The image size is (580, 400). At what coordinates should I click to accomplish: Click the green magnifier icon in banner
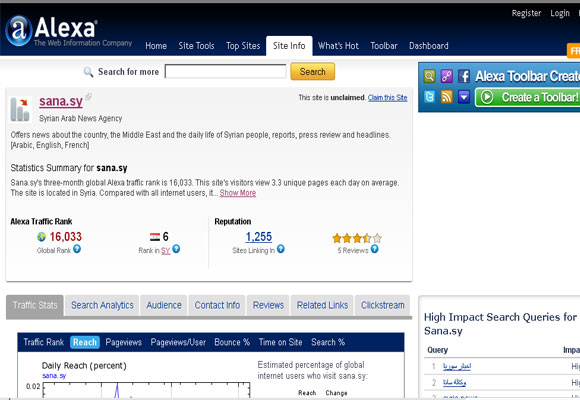(429, 76)
